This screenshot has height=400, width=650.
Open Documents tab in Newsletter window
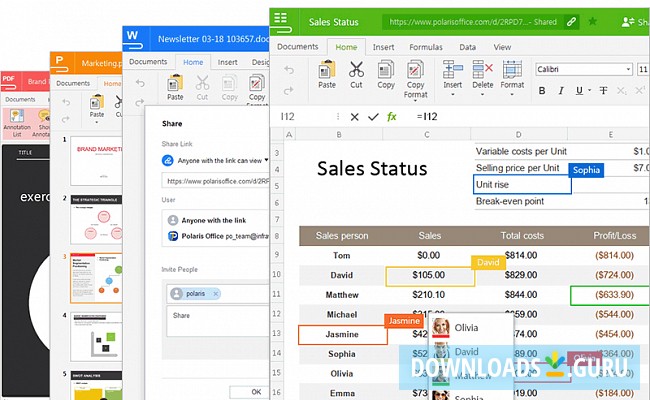(x=148, y=62)
